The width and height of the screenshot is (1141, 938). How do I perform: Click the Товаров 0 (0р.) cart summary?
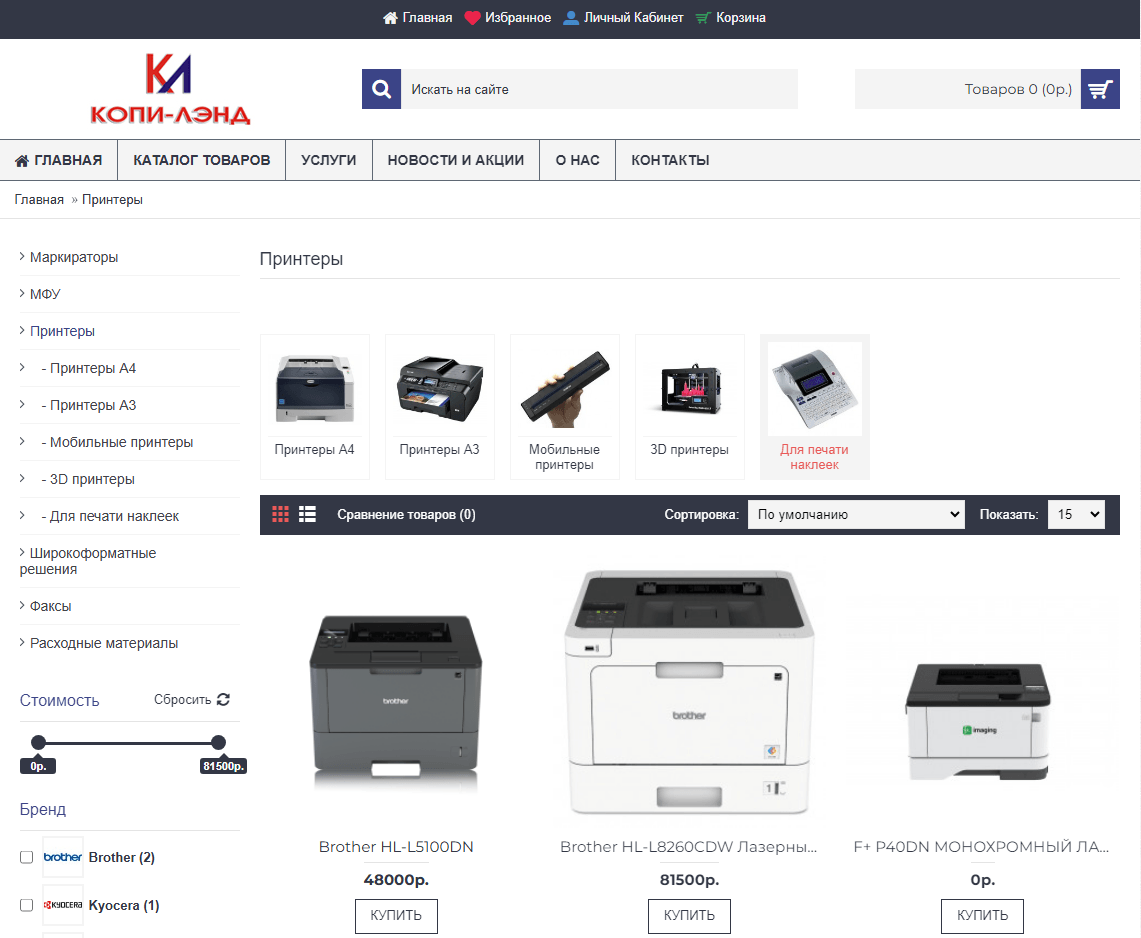[968, 89]
